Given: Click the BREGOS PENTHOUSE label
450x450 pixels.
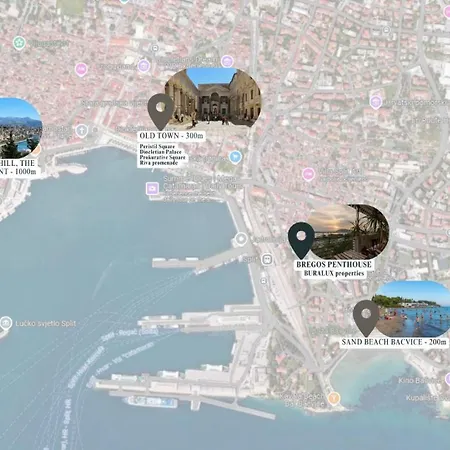Looking at the screenshot, I should (x=334, y=265).
